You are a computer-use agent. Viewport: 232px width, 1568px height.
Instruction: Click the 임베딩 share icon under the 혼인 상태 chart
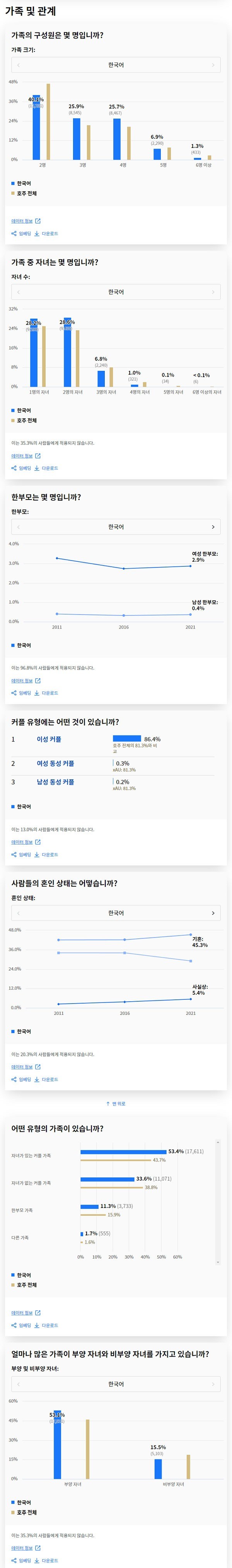click(14, 1079)
